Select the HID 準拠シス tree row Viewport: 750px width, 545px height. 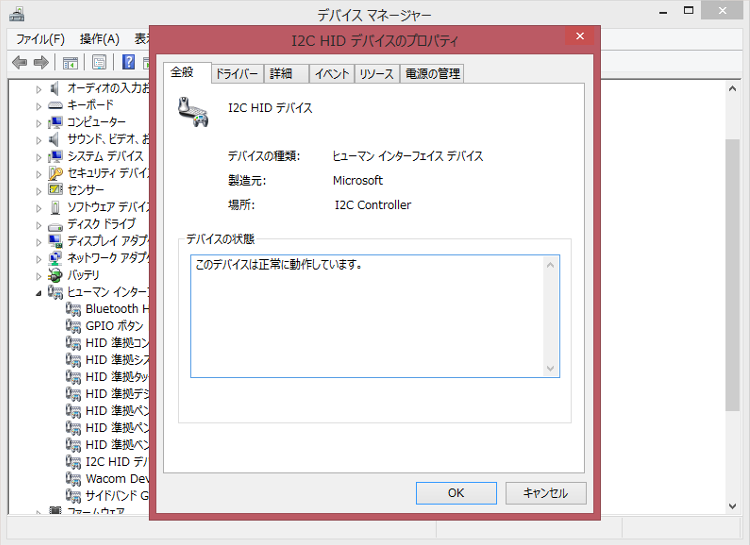108,360
